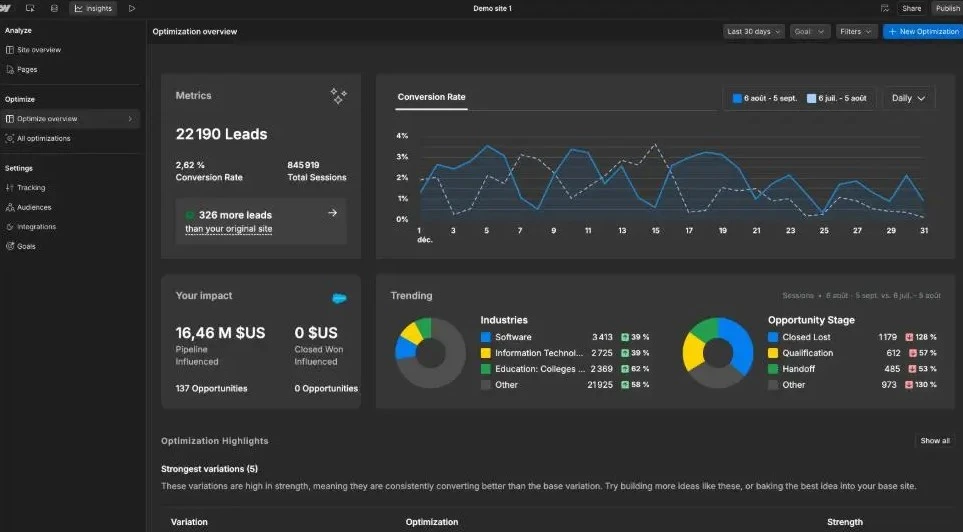
Task: Switch to the Designer canvas icon
Action: tap(30, 9)
